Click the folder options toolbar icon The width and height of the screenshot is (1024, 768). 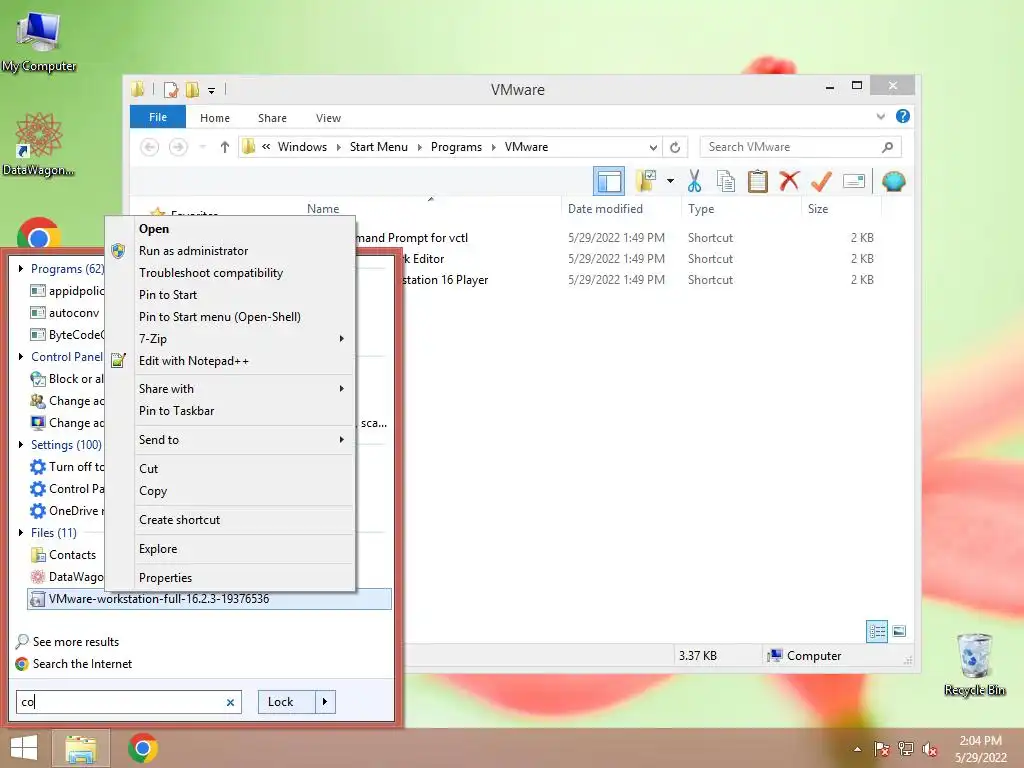pyautogui.click(x=646, y=182)
